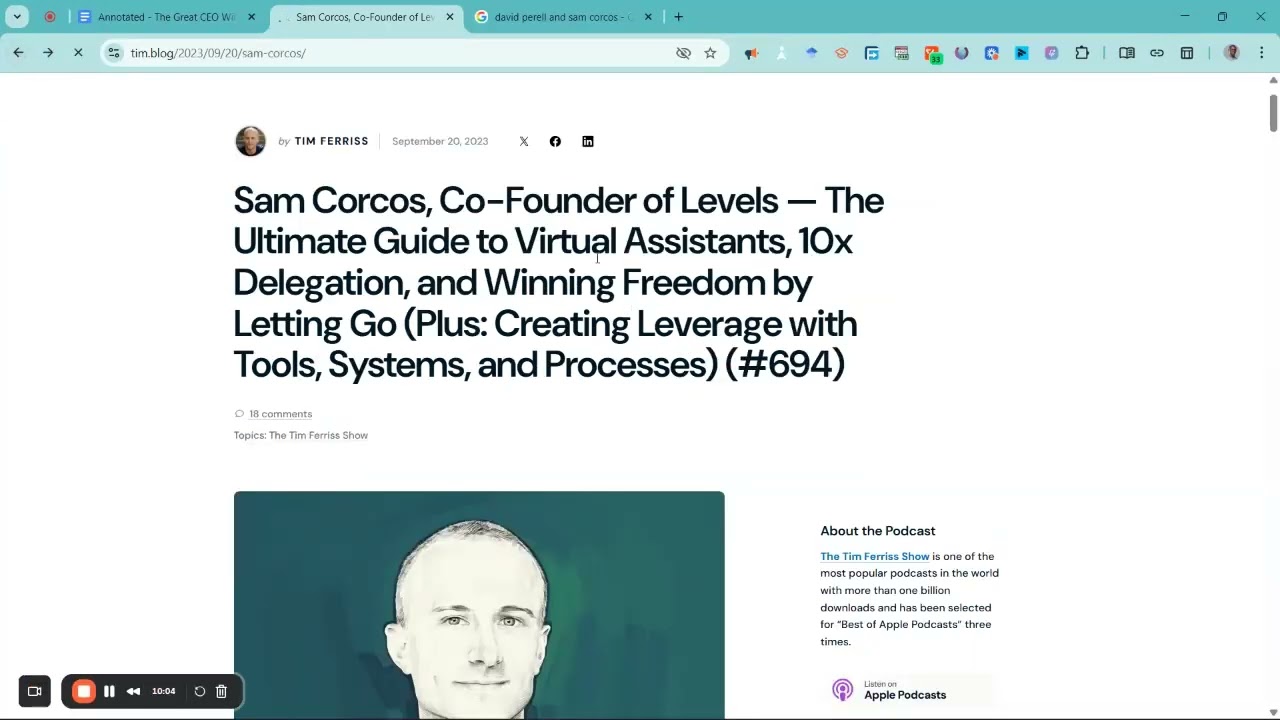Delete the recording with the trash icon
The image size is (1280, 720).
point(222,691)
